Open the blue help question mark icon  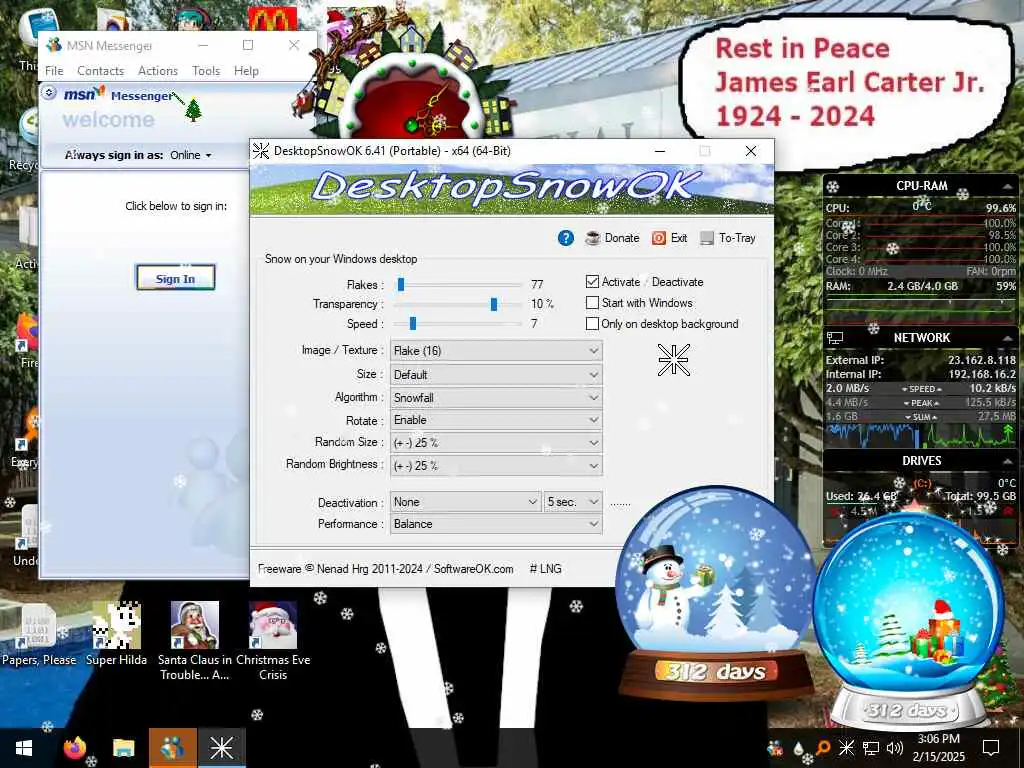(x=566, y=238)
